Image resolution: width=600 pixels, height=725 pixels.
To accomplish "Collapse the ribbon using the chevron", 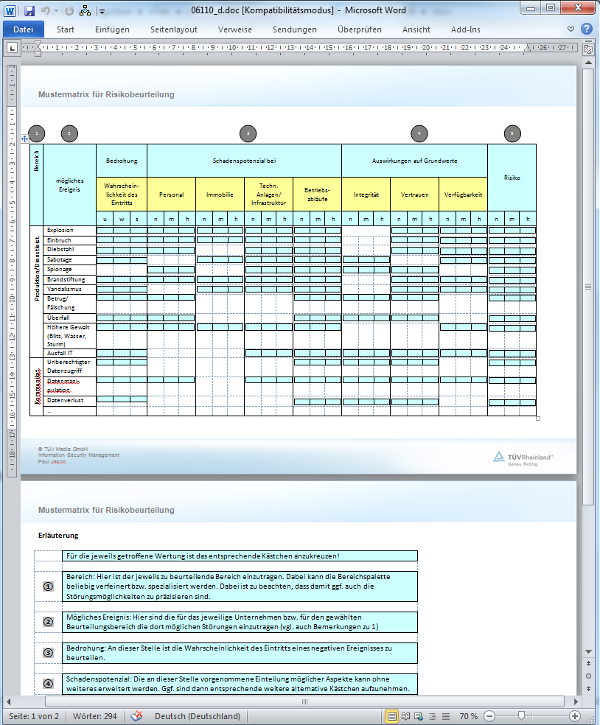I will pyautogui.click(x=572, y=29).
